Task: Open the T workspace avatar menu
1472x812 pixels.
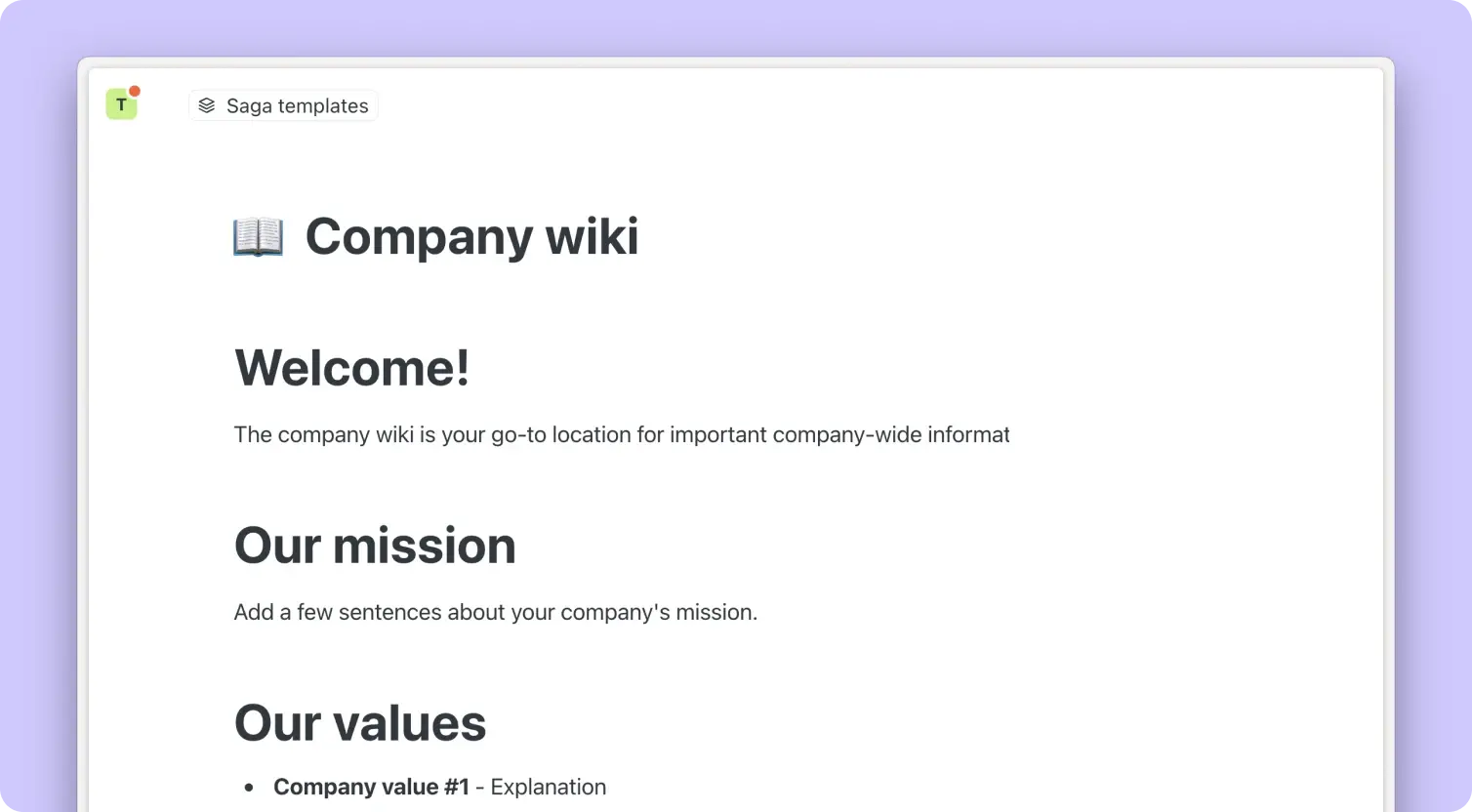Action: 121,104
